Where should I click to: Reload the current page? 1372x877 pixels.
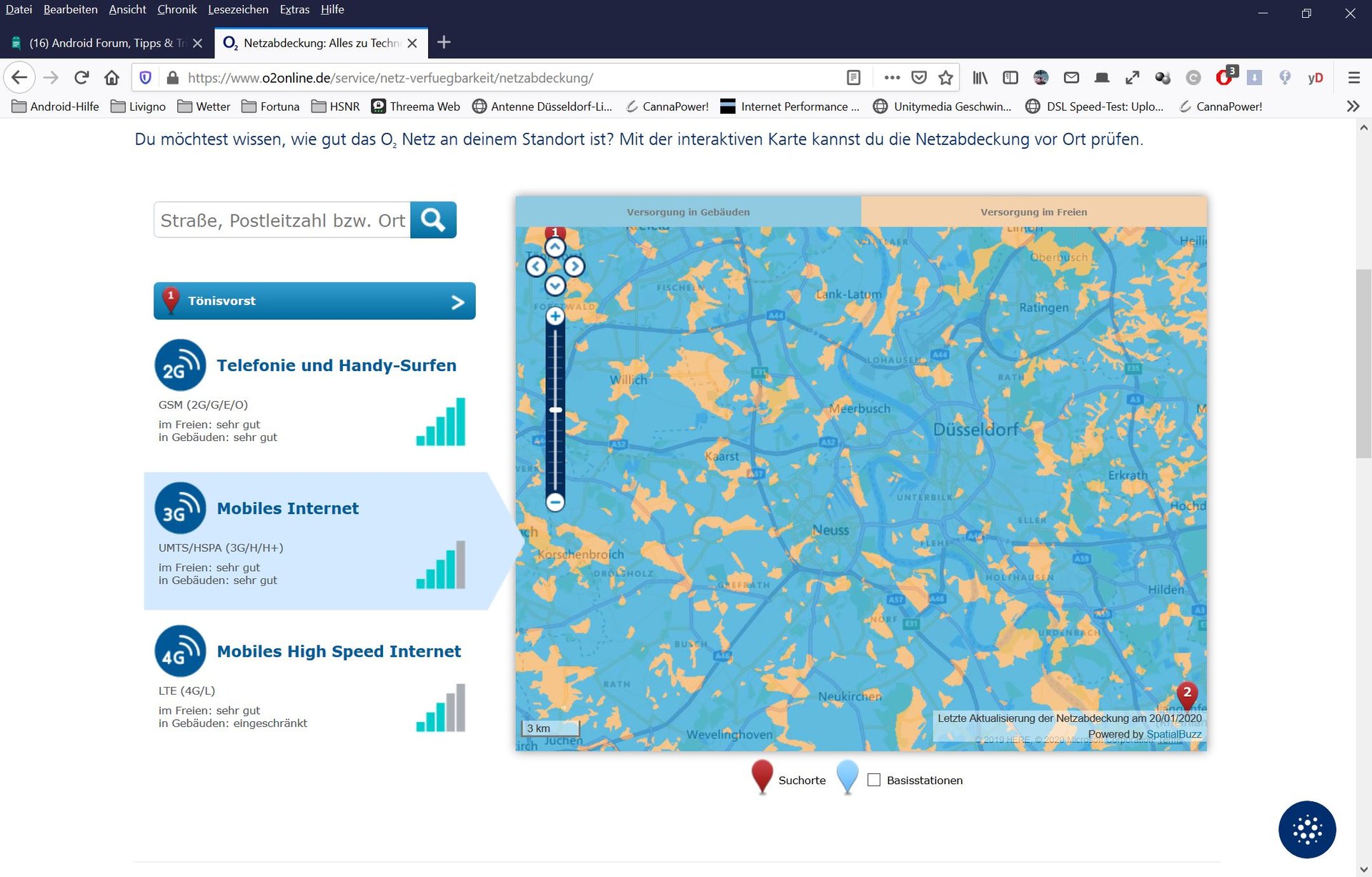[81, 77]
